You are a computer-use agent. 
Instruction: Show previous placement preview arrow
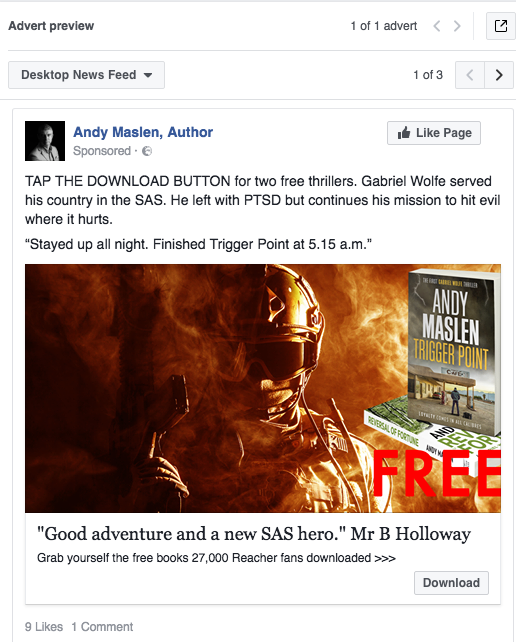pyautogui.click(x=470, y=75)
